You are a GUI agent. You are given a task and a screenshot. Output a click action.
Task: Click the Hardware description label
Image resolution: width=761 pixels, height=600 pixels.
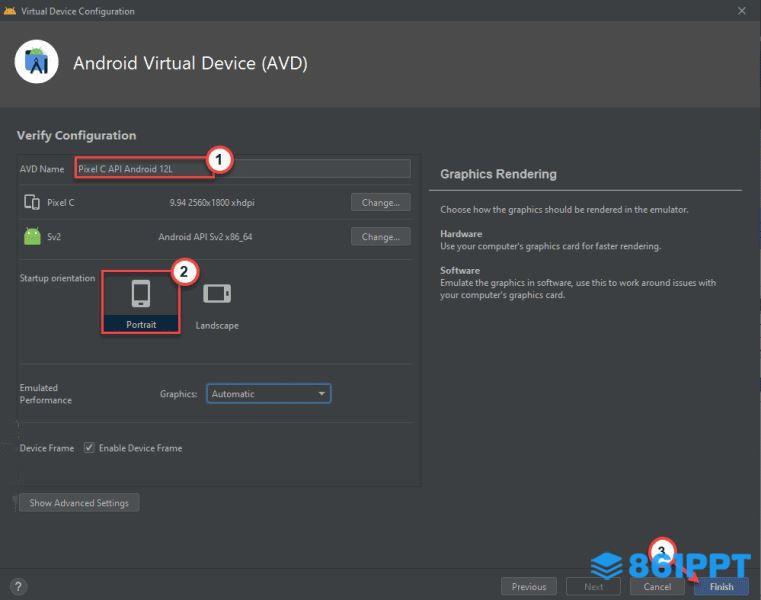[x=461, y=233]
